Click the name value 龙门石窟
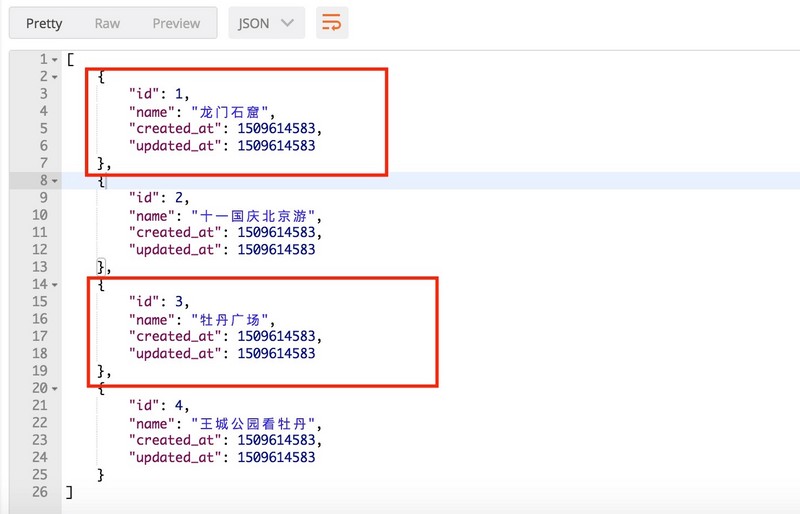The image size is (800, 514). point(230,112)
